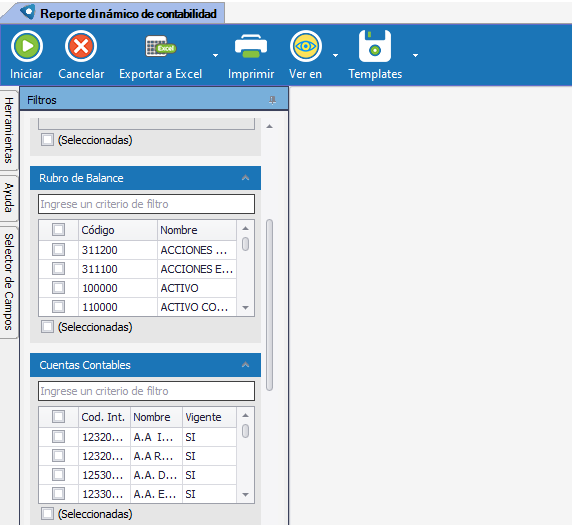Click the Filtros panel vertical scrollbar thumb

tap(270, 305)
